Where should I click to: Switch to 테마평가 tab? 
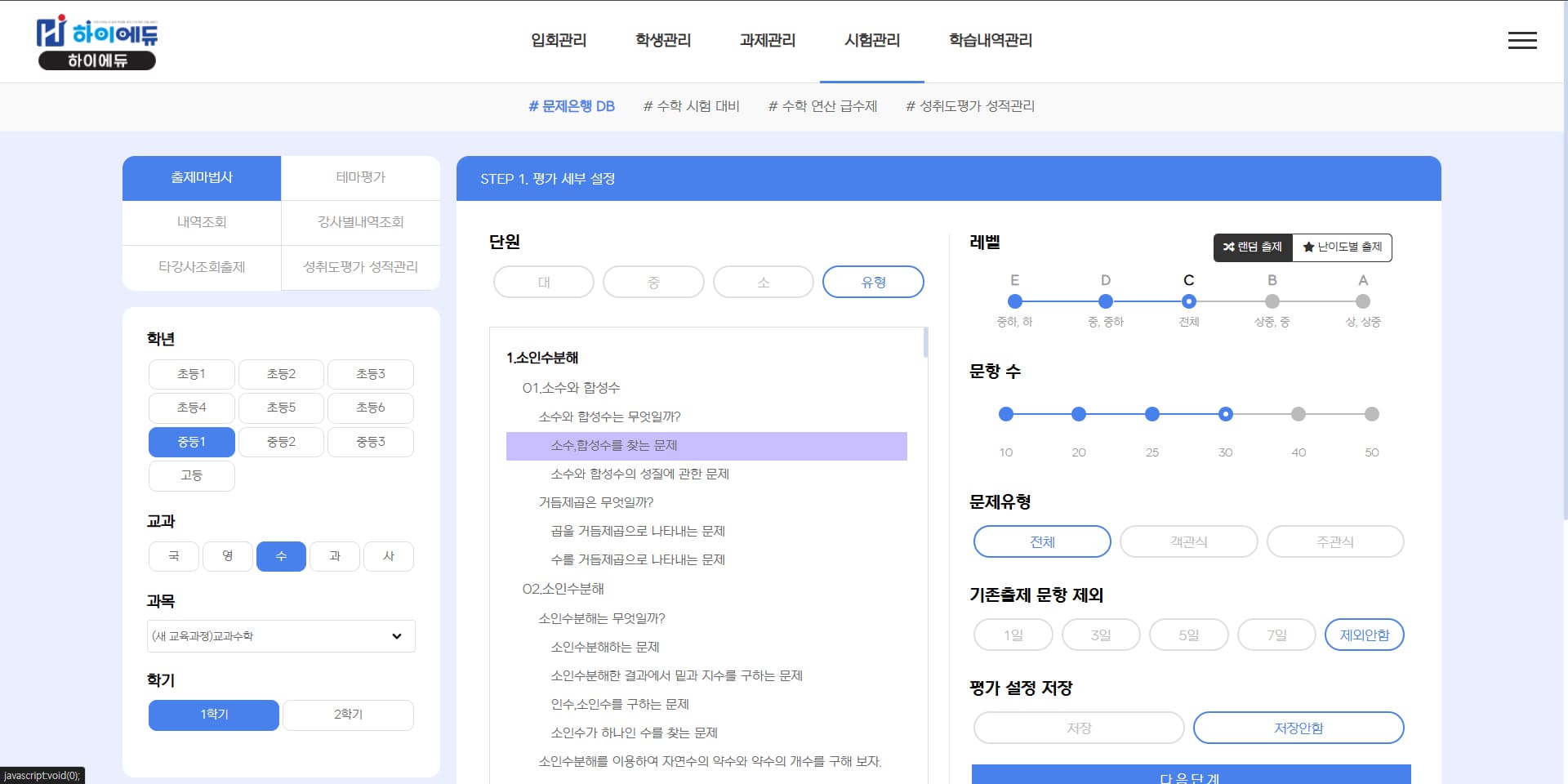pos(360,177)
